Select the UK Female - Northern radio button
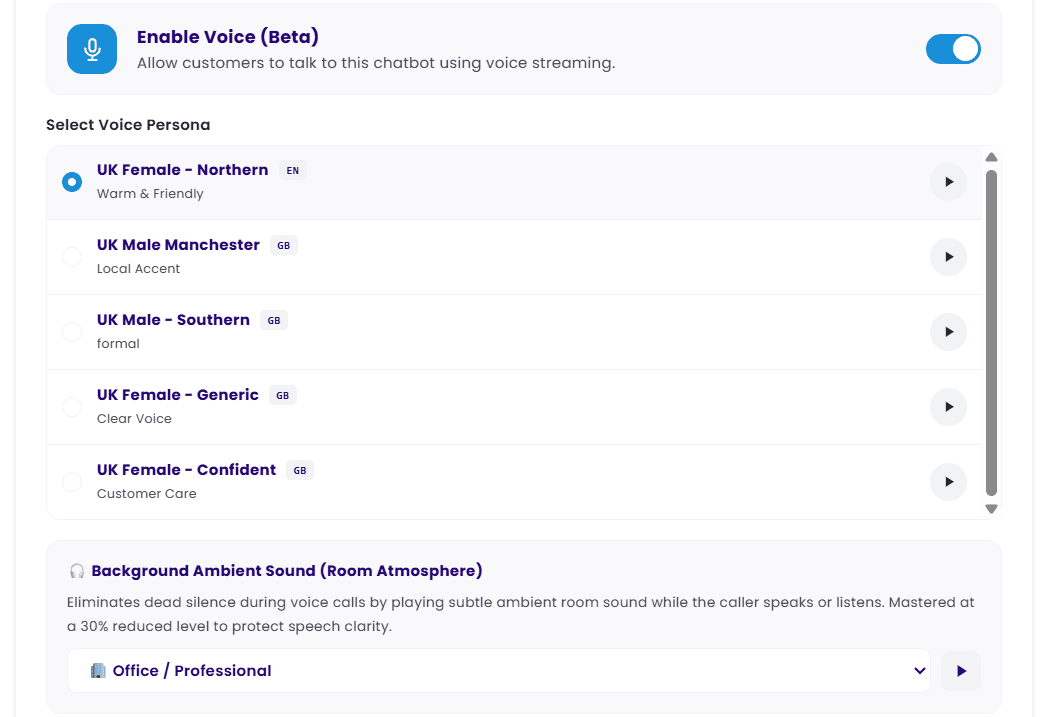Screen dimensions: 1047x717 [72, 182]
